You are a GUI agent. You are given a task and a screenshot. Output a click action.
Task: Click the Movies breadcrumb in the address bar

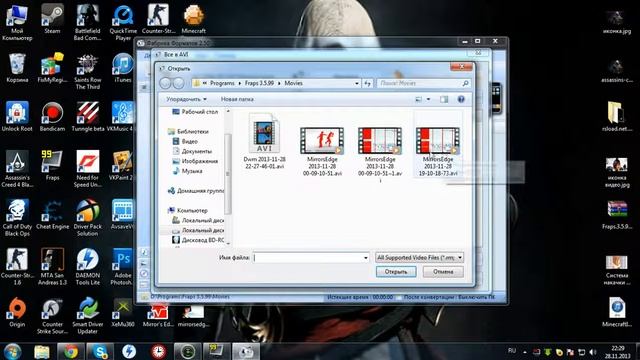pos(293,83)
